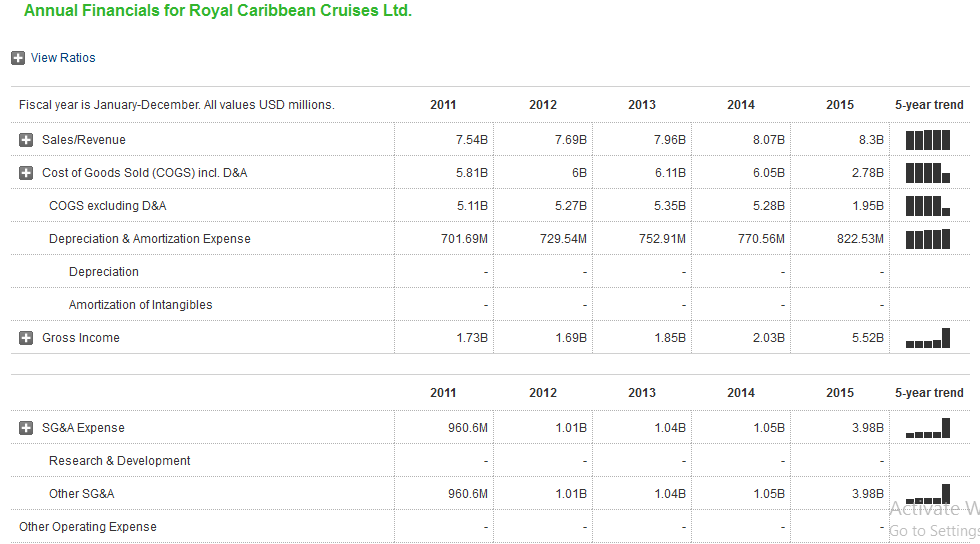Viewport: 980px width, 544px height.
Task: Click the Research & Development row label
Action: tap(119, 461)
